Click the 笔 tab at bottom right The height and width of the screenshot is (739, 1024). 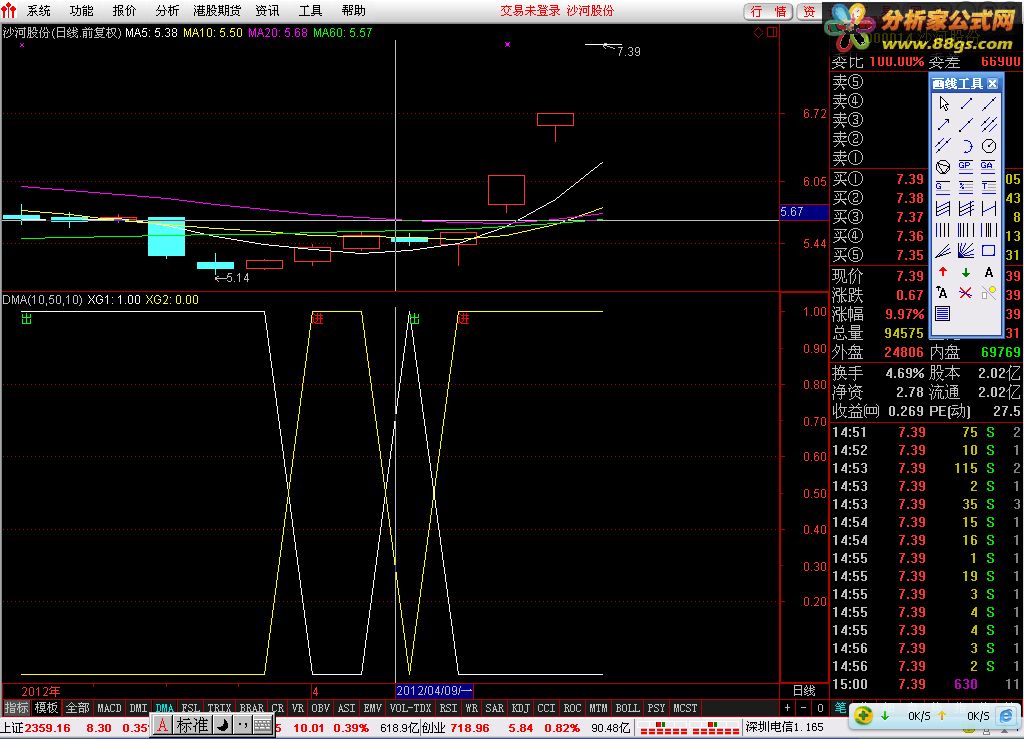840,708
